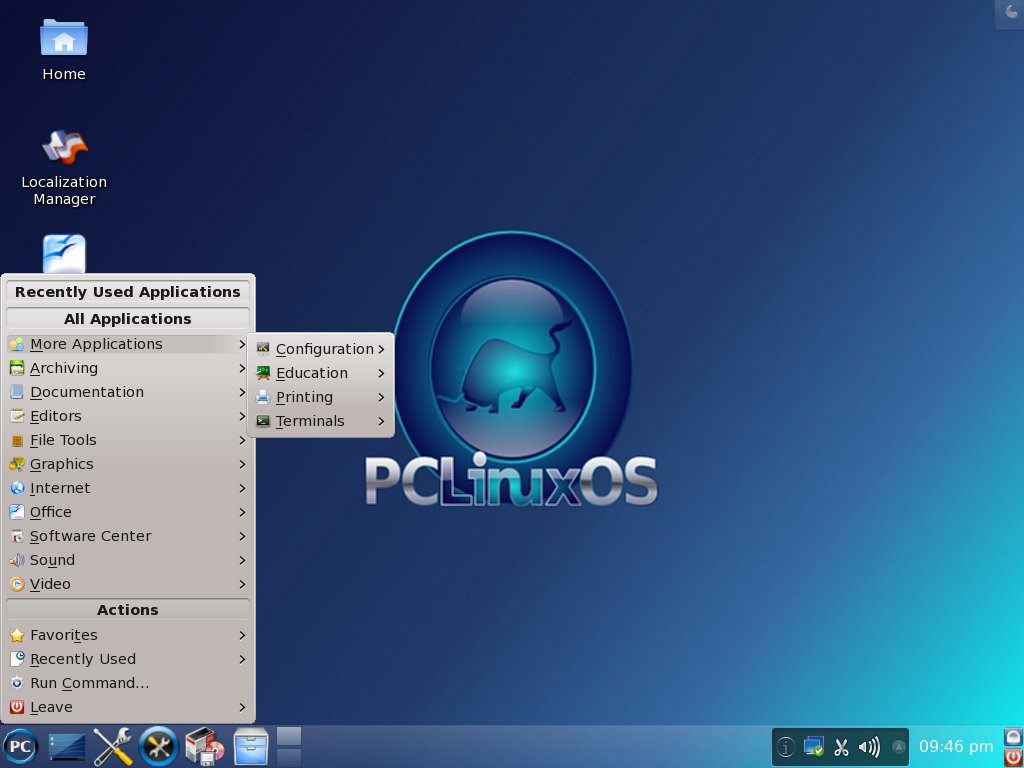
Task: Show hidden tray icons arrow
Action: pyautogui.click(x=899, y=747)
